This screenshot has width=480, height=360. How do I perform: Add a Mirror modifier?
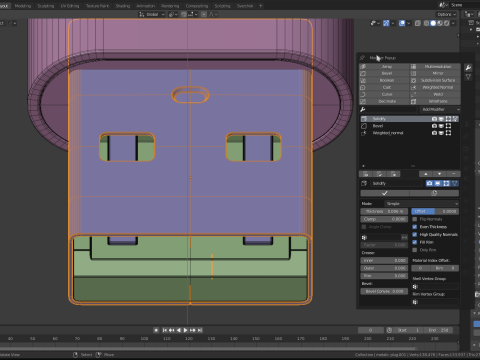[435, 73]
